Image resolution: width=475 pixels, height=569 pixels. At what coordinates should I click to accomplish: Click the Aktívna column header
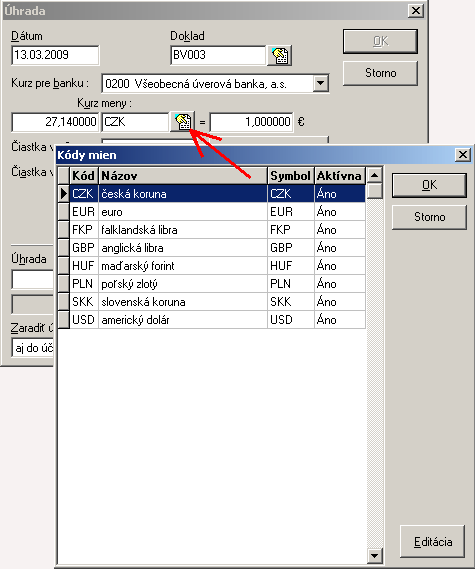click(340, 176)
